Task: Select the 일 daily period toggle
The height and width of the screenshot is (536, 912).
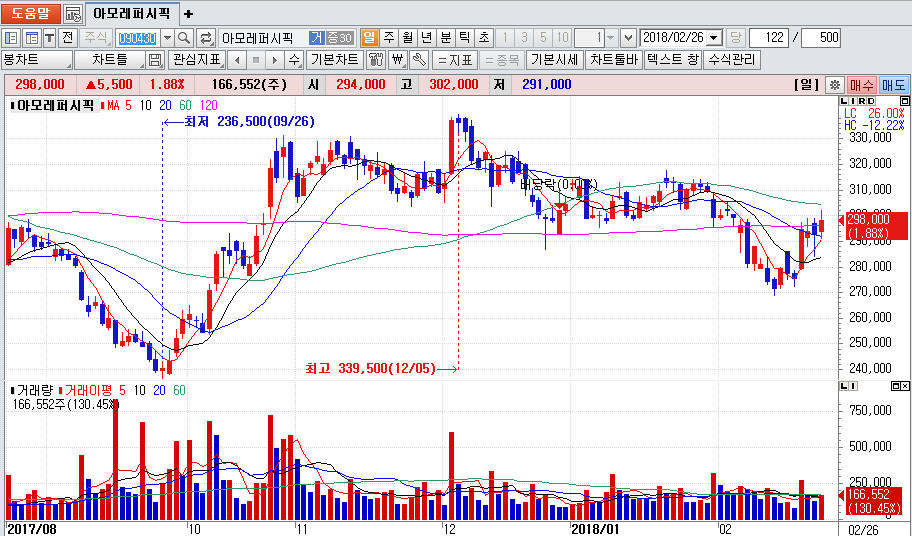Action: (x=369, y=37)
